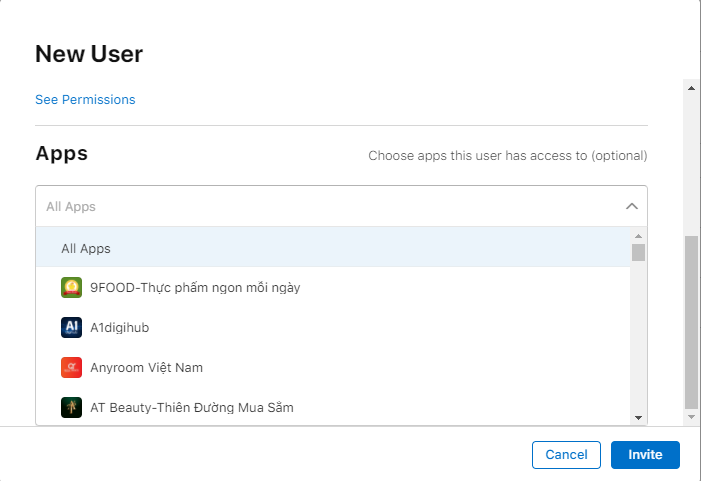Select A1digihub from the list

click(x=119, y=328)
